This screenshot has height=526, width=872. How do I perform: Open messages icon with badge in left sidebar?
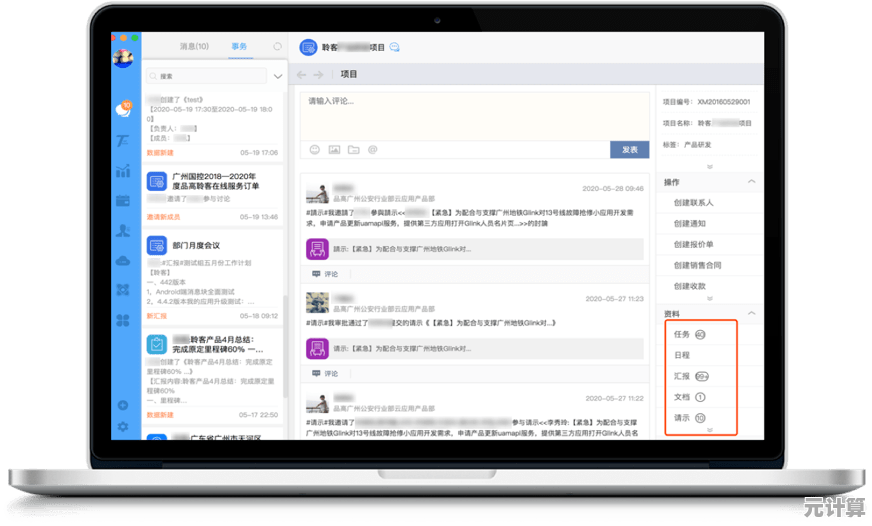pyautogui.click(x=124, y=109)
